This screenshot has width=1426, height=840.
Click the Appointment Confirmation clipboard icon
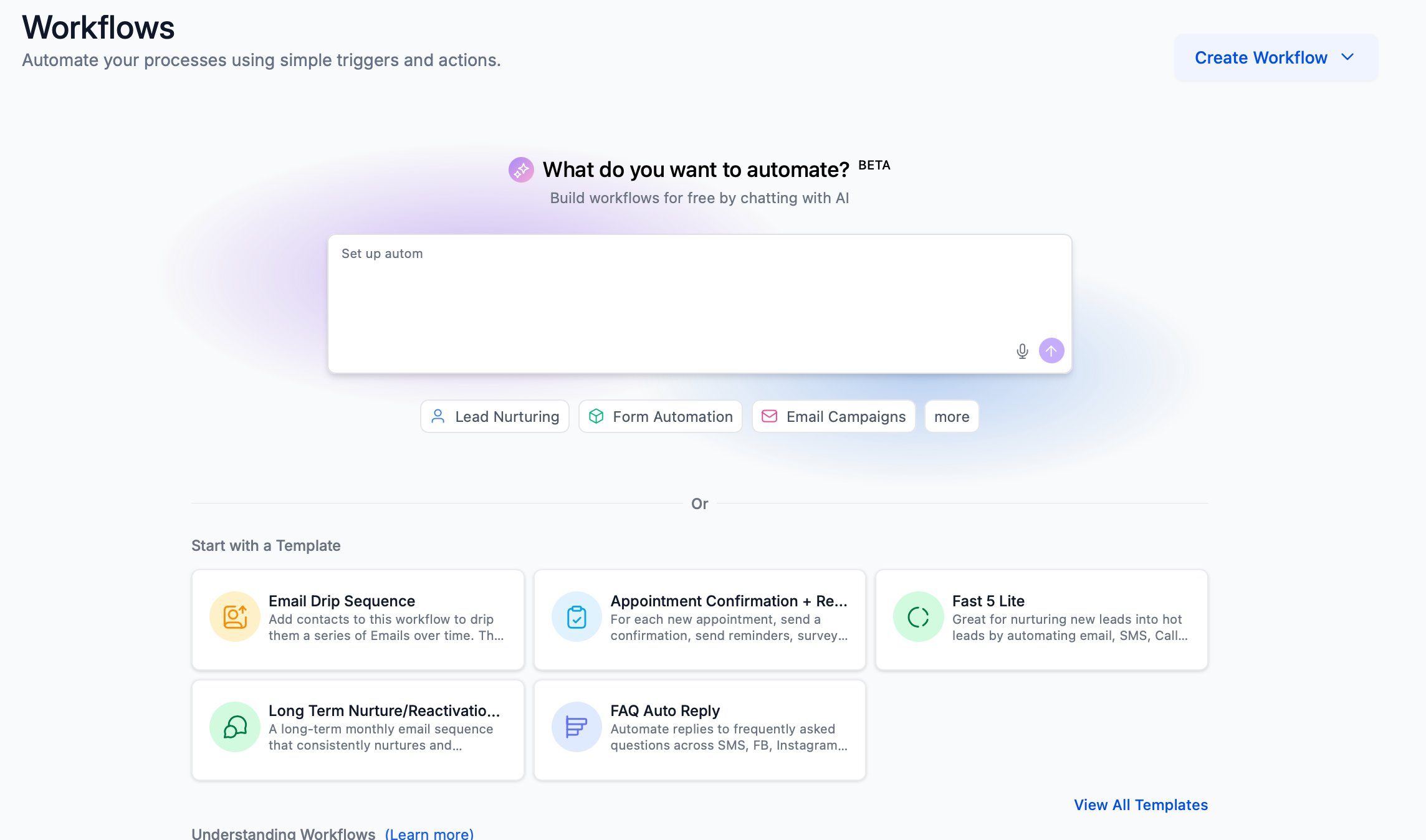tap(577, 617)
